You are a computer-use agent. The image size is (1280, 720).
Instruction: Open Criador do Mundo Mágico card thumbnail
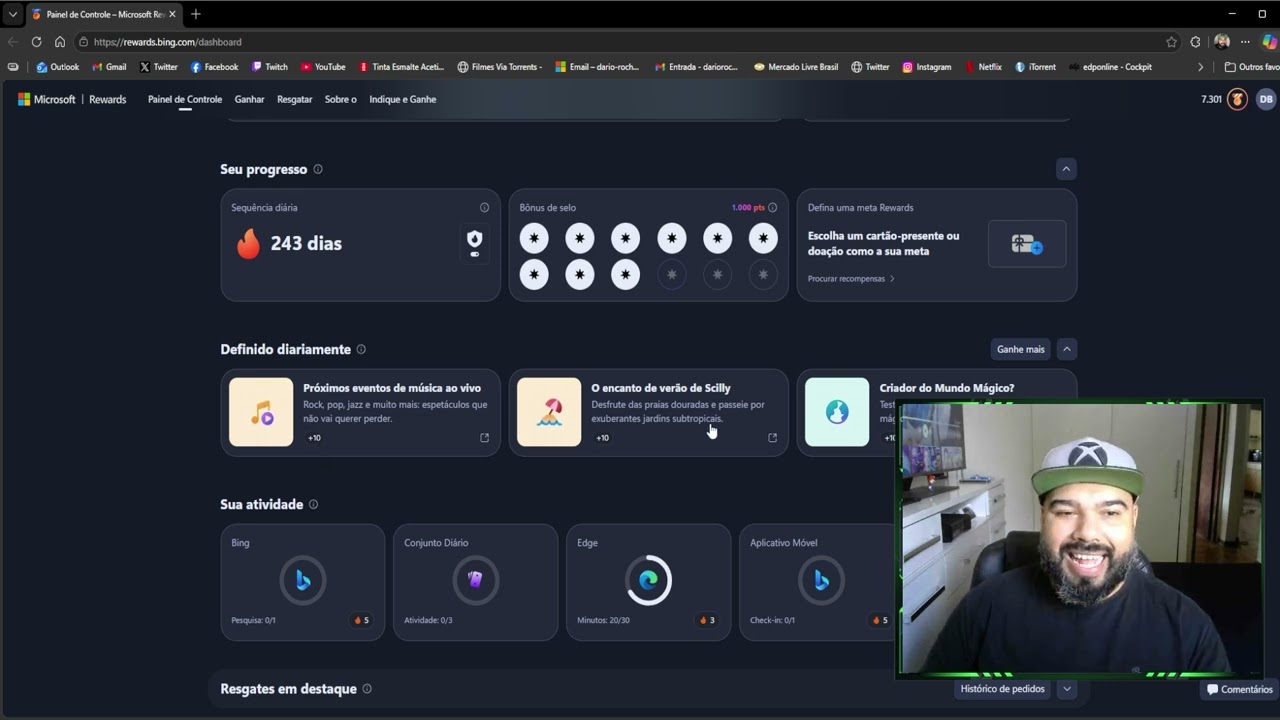coord(837,412)
